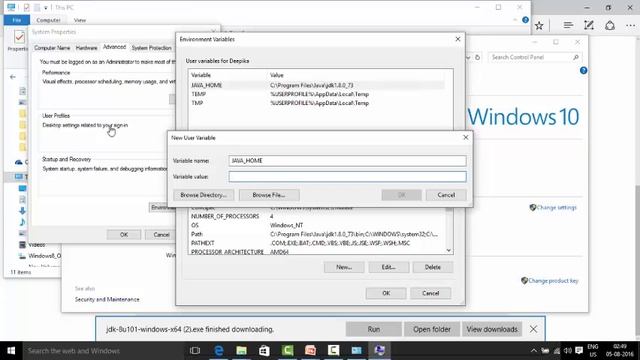
Task: Click Cancel in System Properties dialog
Action: (161, 235)
